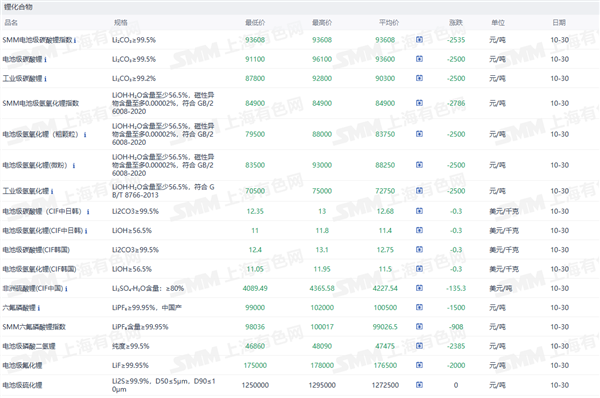Click info icon beside SMM电池级碳酸锂指数

[x=75, y=40]
